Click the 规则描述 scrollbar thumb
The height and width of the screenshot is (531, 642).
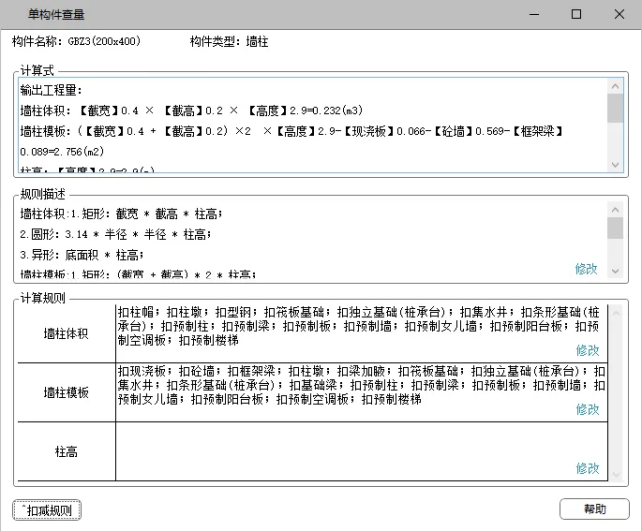(615, 227)
